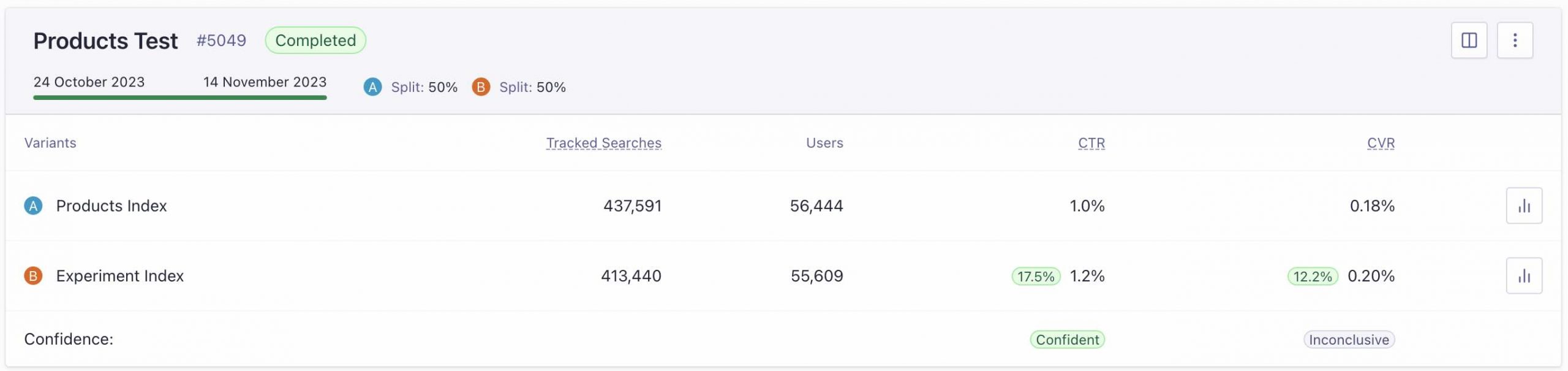
Task: Select the Products Index variant row
Action: [x=110, y=205]
